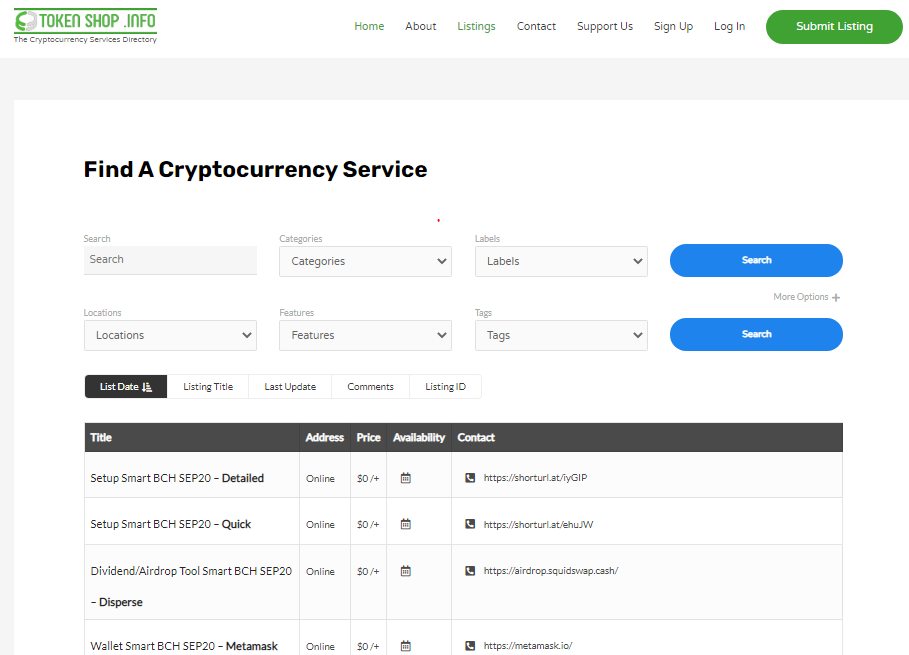Sort listings by Listing ID
Screen dimensions: 909x655
pyautogui.click(x=445, y=387)
